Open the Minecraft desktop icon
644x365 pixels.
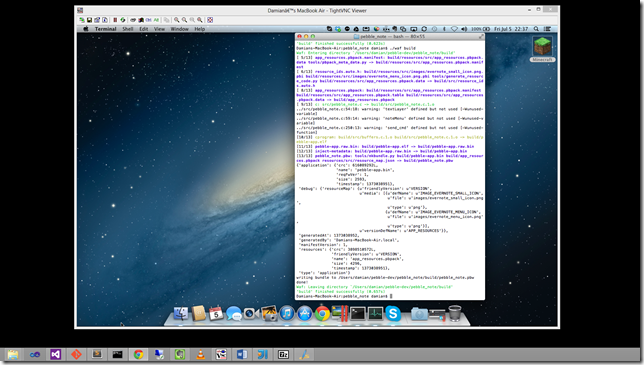543,48
